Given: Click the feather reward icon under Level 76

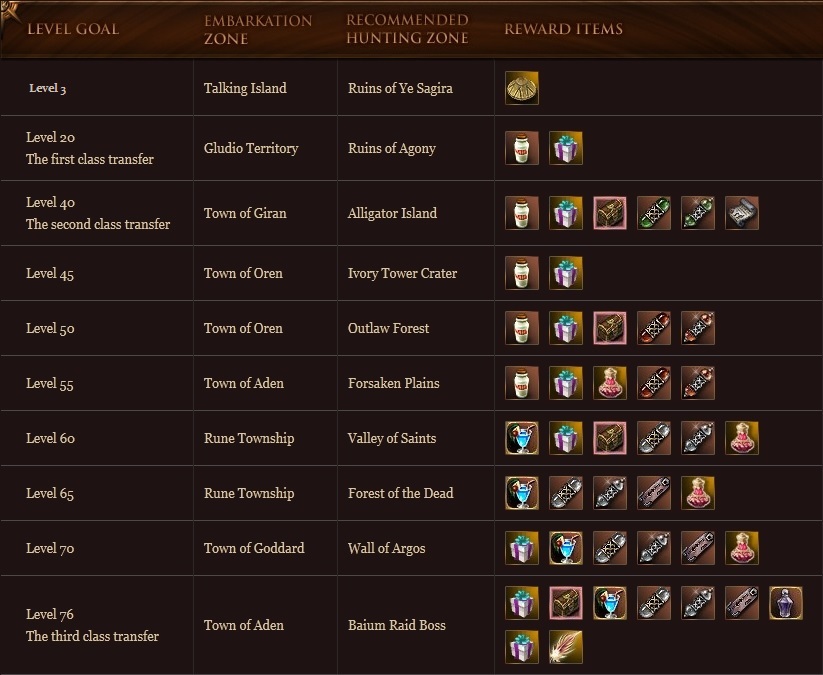Looking at the screenshot, I should click(566, 646).
